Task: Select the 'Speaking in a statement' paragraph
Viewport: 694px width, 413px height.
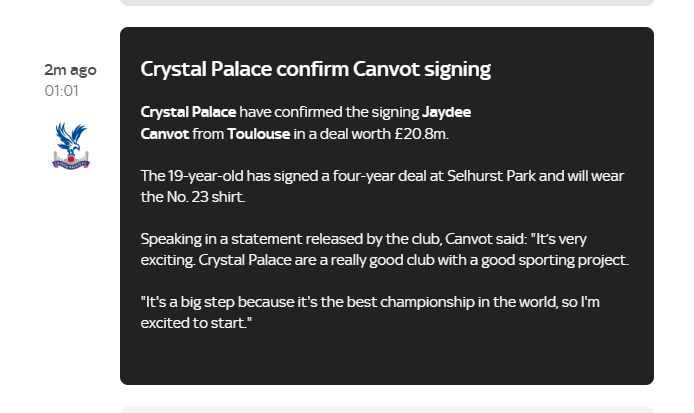Action: click(x=384, y=249)
